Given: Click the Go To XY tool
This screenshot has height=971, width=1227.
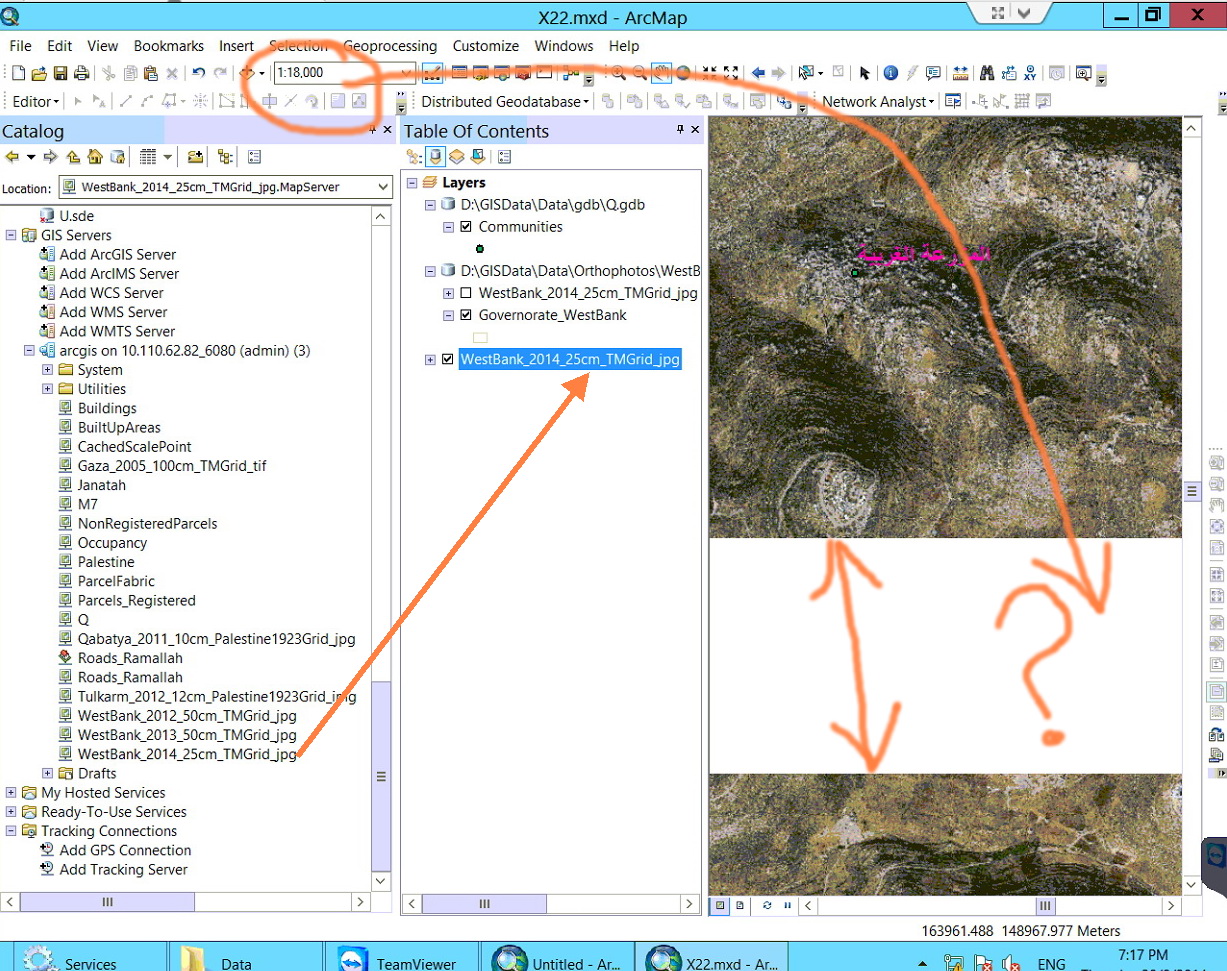Looking at the screenshot, I should [1029, 73].
